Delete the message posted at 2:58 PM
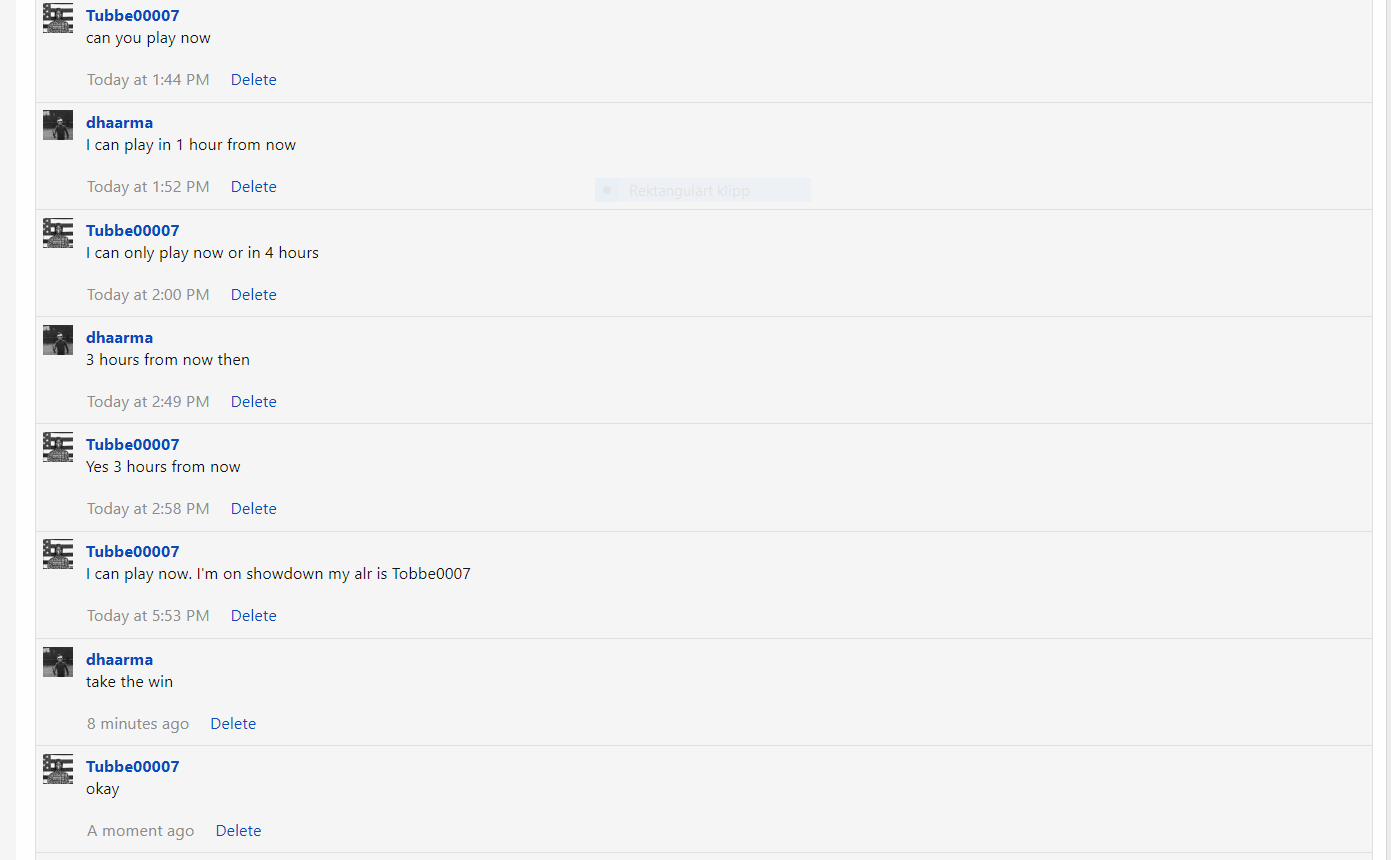This screenshot has width=1391, height=860. click(x=254, y=509)
